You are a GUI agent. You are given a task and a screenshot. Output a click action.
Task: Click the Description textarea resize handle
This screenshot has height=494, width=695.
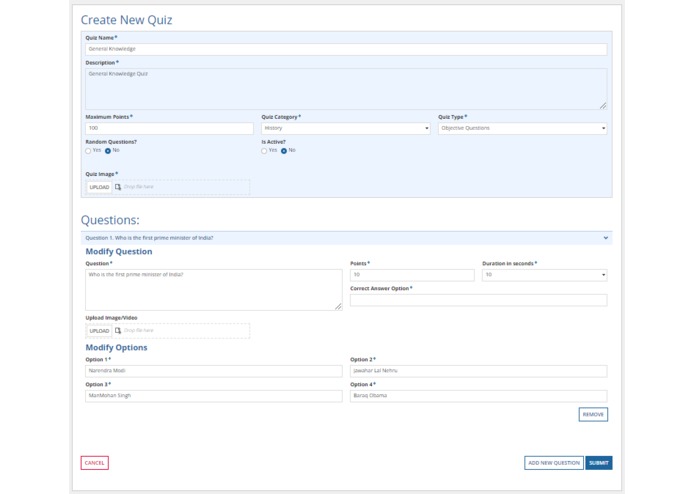(603, 105)
